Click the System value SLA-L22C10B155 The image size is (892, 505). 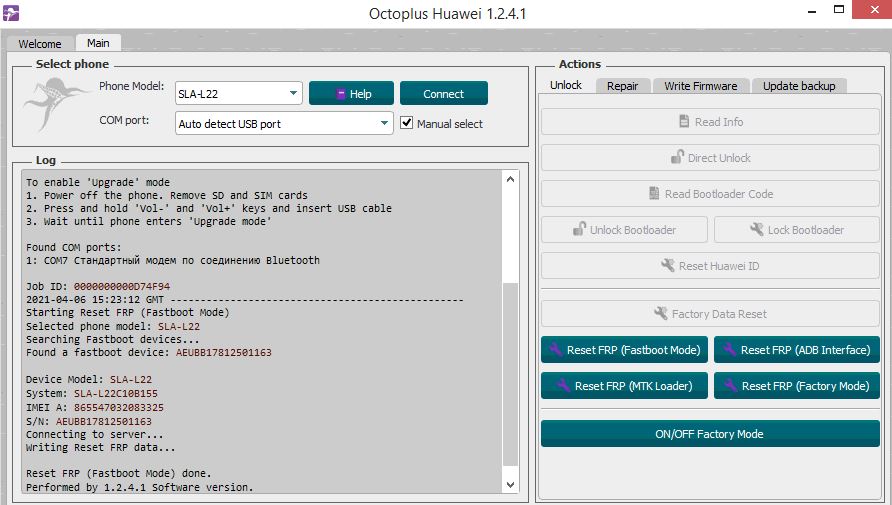click(115, 394)
